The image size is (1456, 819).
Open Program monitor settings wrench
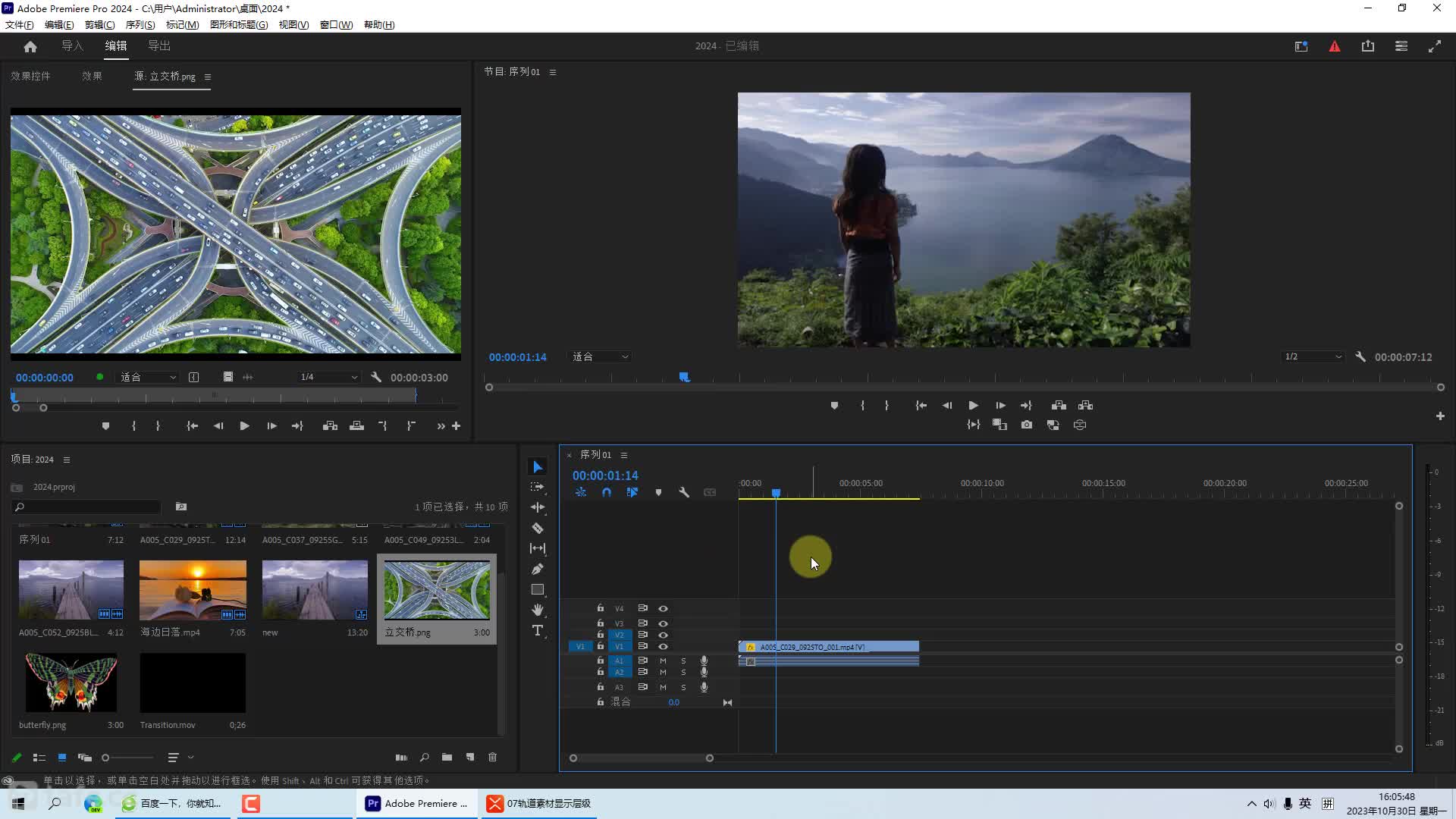click(1360, 356)
